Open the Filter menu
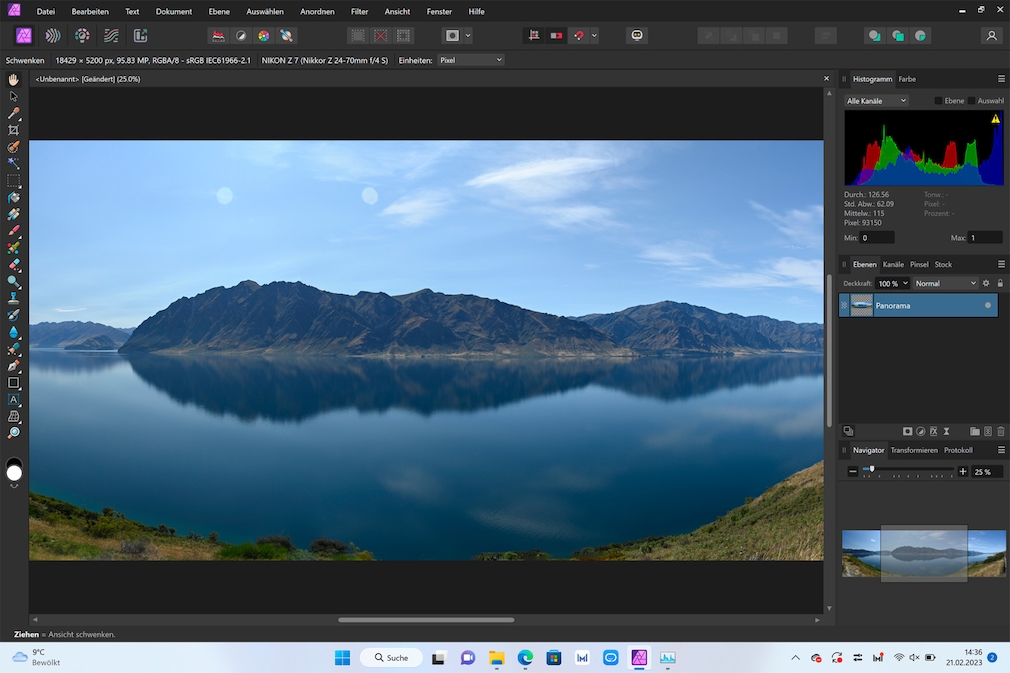Screen dimensions: 1010x673 pos(359,12)
